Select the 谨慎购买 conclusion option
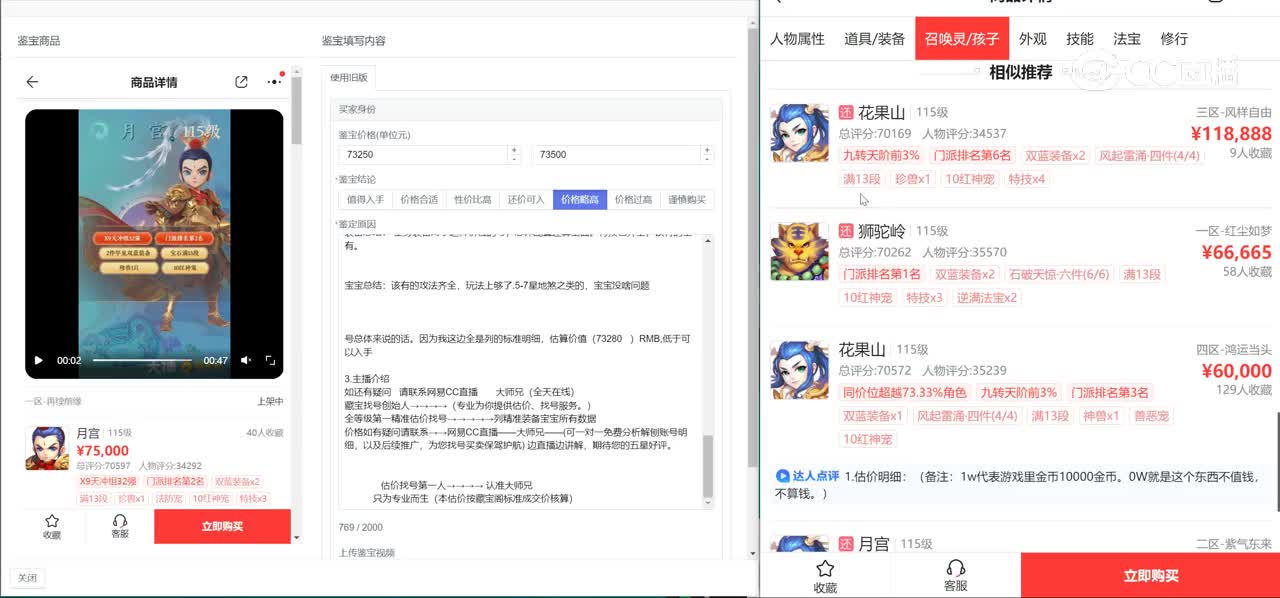The image size is (1280, 598). [x=687, y=199]
